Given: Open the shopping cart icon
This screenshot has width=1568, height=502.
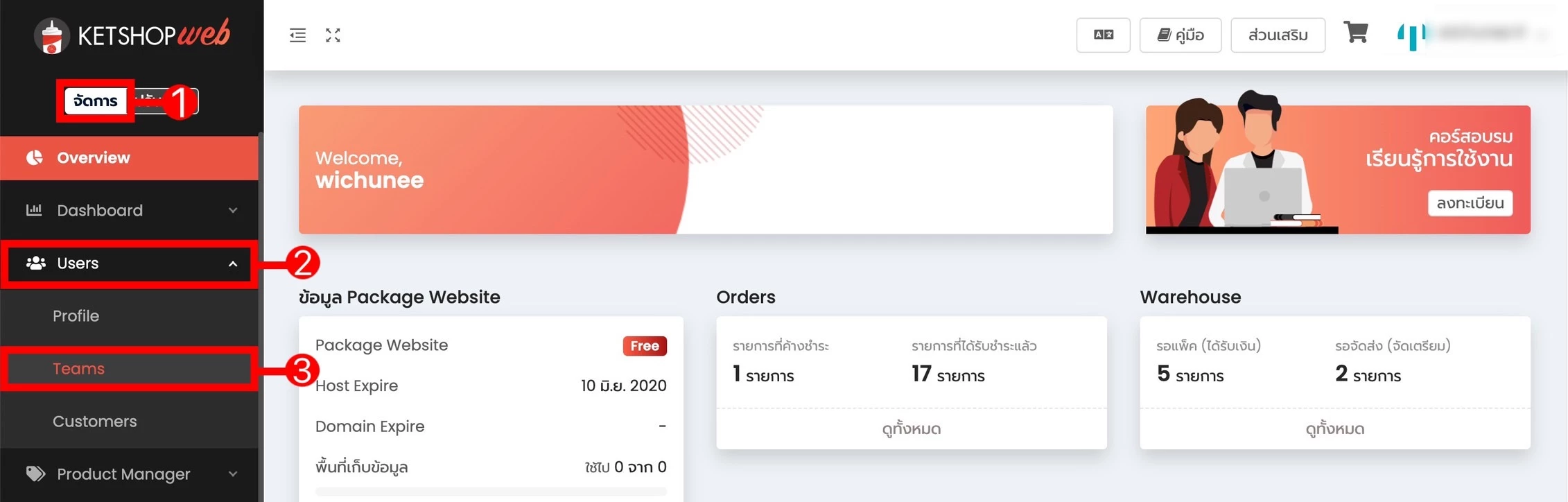Looking at the screenshot, I should [x=1355, y=32].
